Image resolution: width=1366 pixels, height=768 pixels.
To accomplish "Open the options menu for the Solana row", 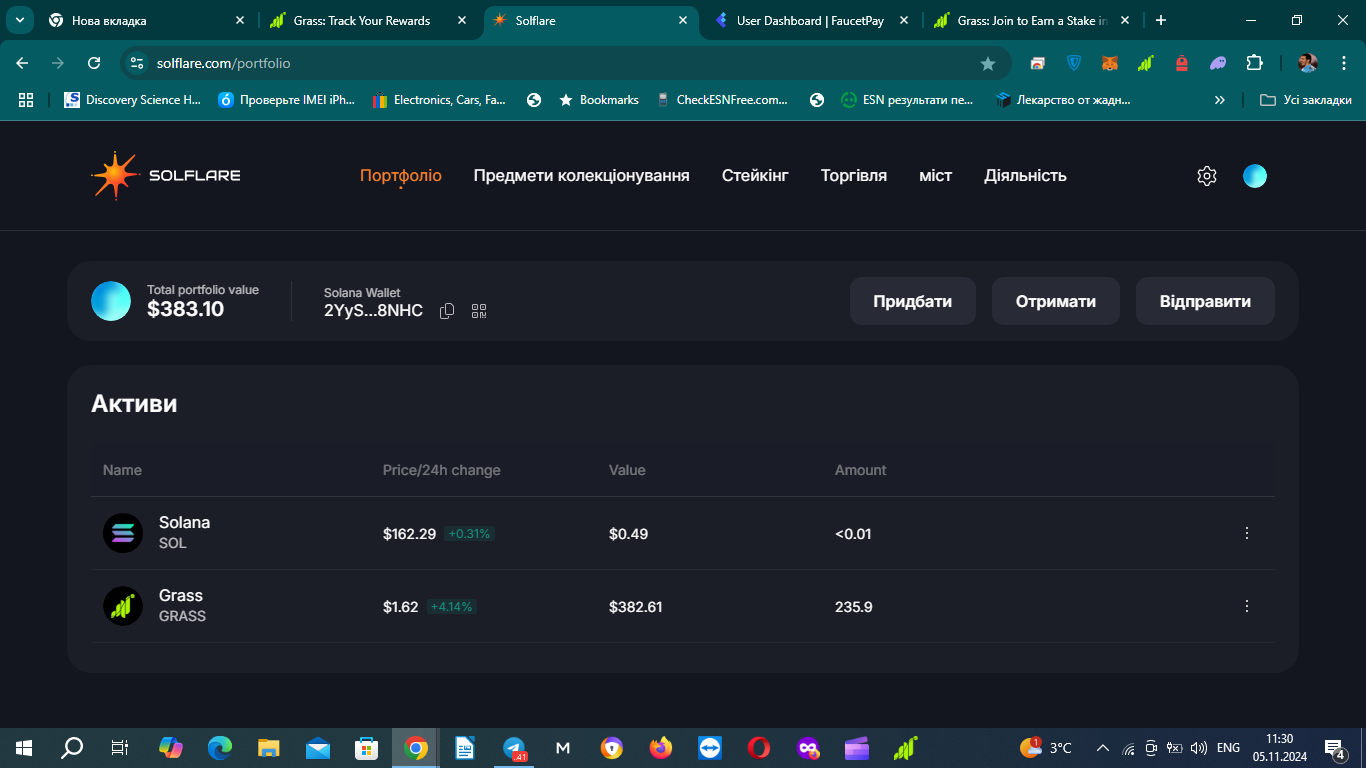I will click(x=1247, y=533).
